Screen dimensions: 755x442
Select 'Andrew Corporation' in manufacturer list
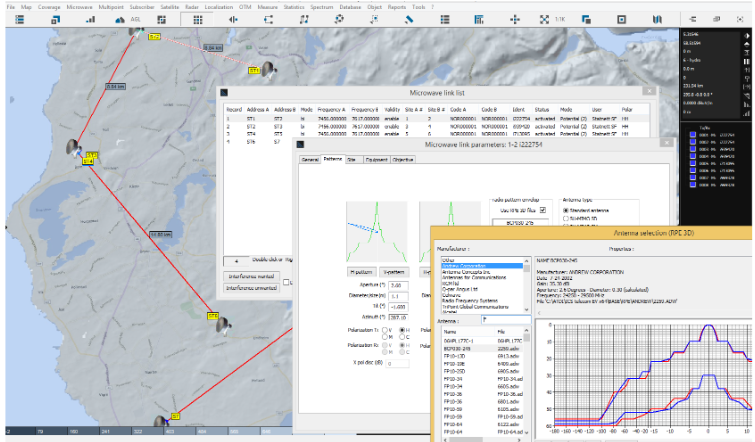463,265
